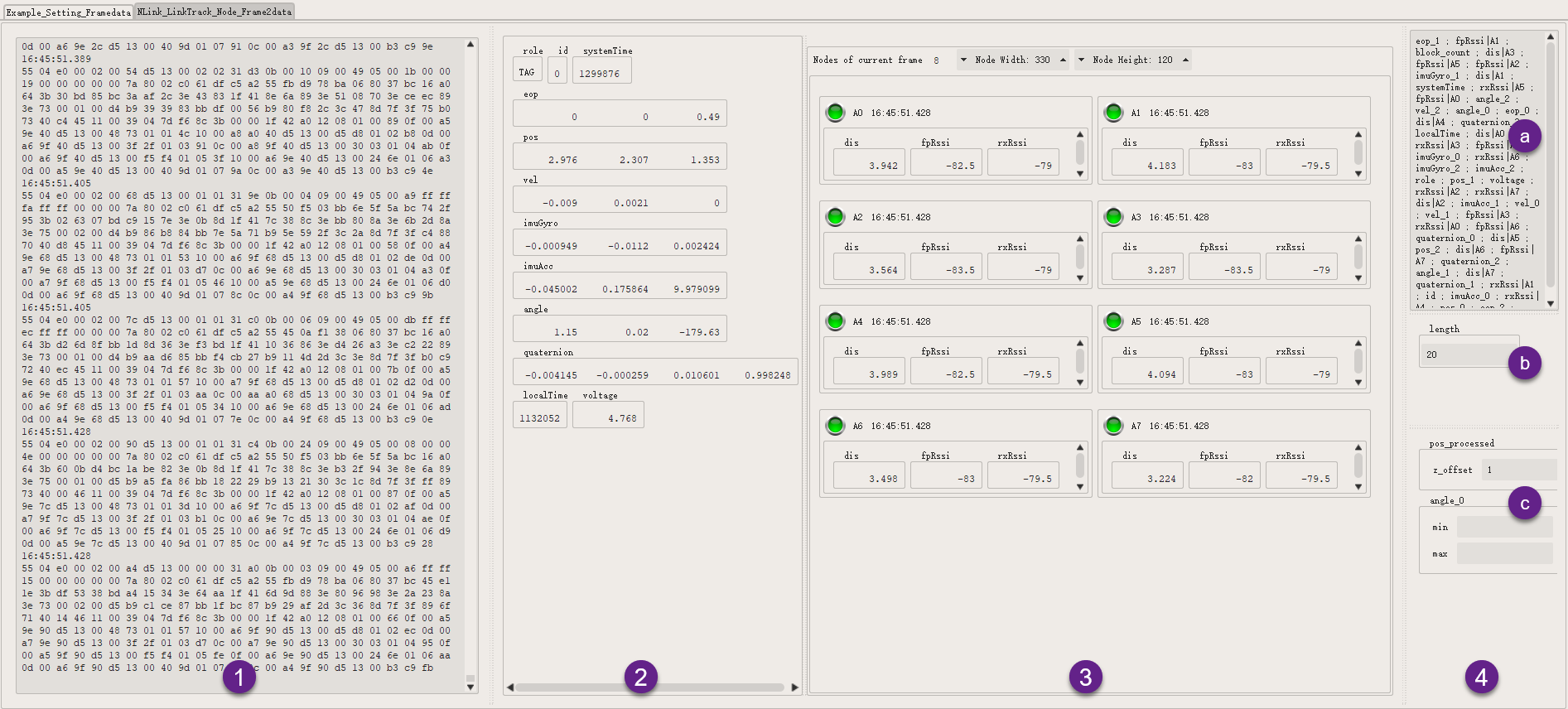
Task: Click node A6 dis value 3.498
Action: pos(869,476)
